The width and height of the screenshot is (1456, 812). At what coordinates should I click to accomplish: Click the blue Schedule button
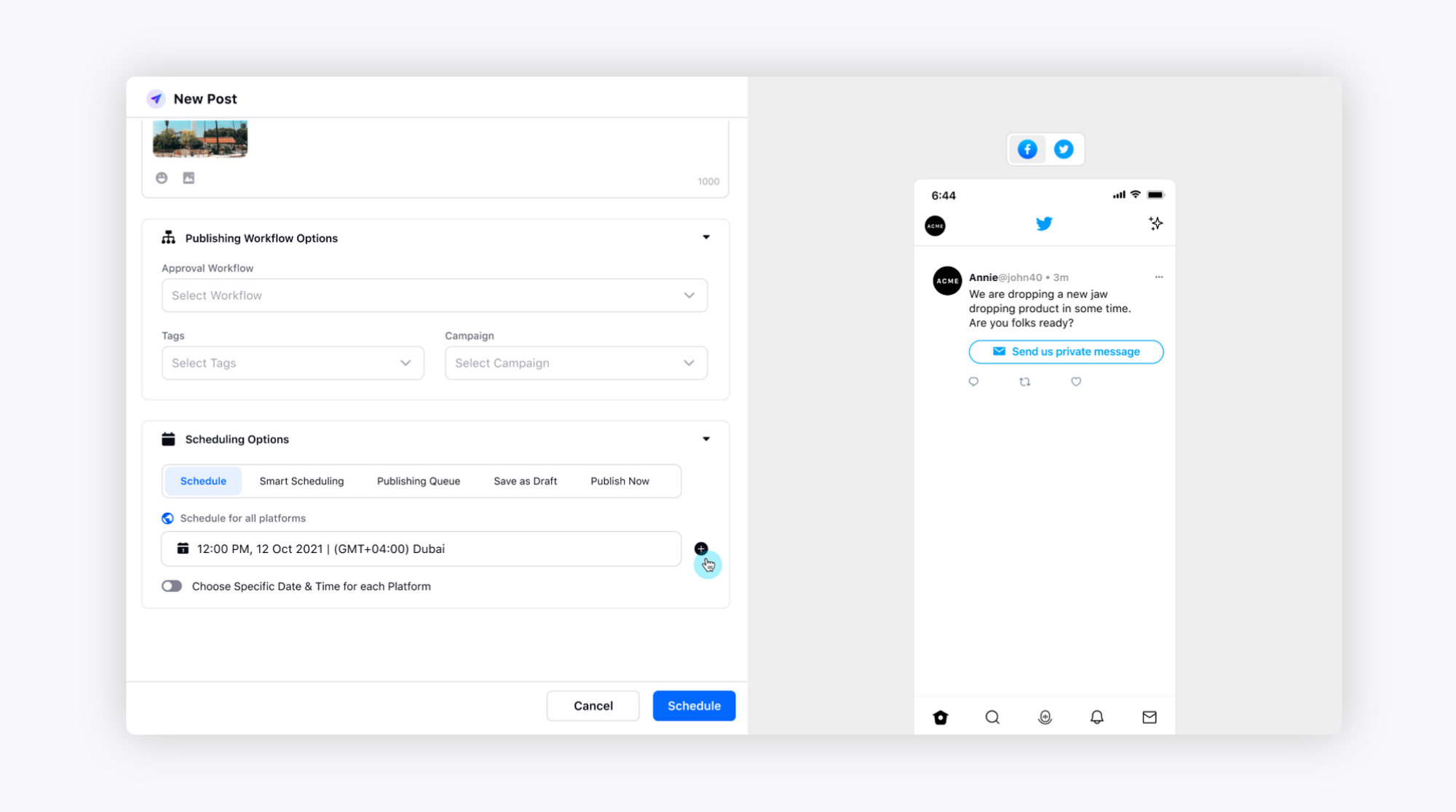pos(693,706)
